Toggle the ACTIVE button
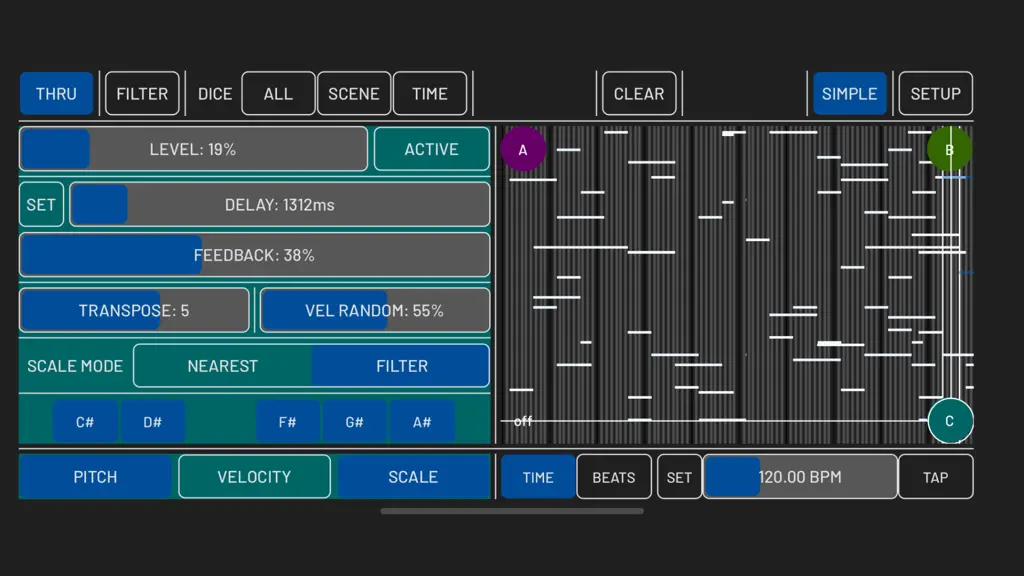Viewport: 1024px width, 576px height. pos(432,149)
